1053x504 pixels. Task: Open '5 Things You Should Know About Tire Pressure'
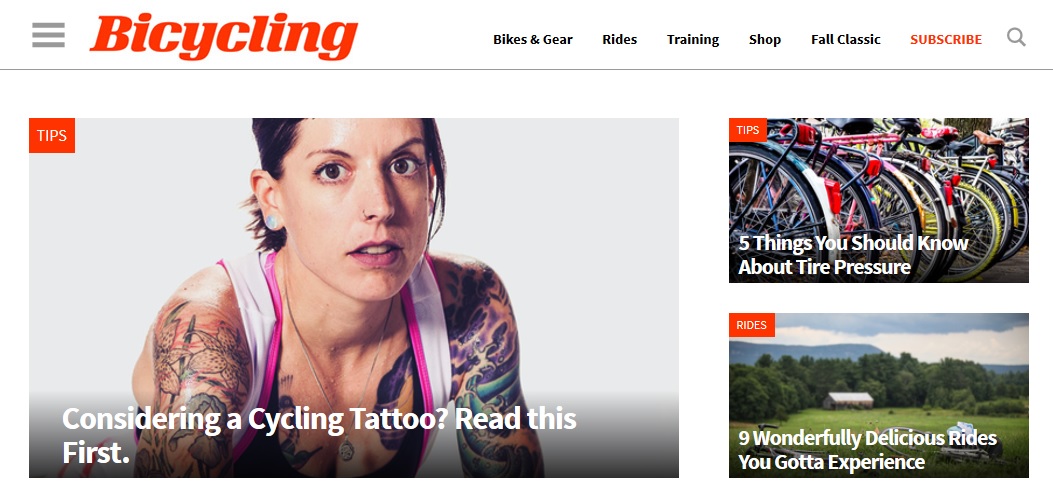(853, 255)
